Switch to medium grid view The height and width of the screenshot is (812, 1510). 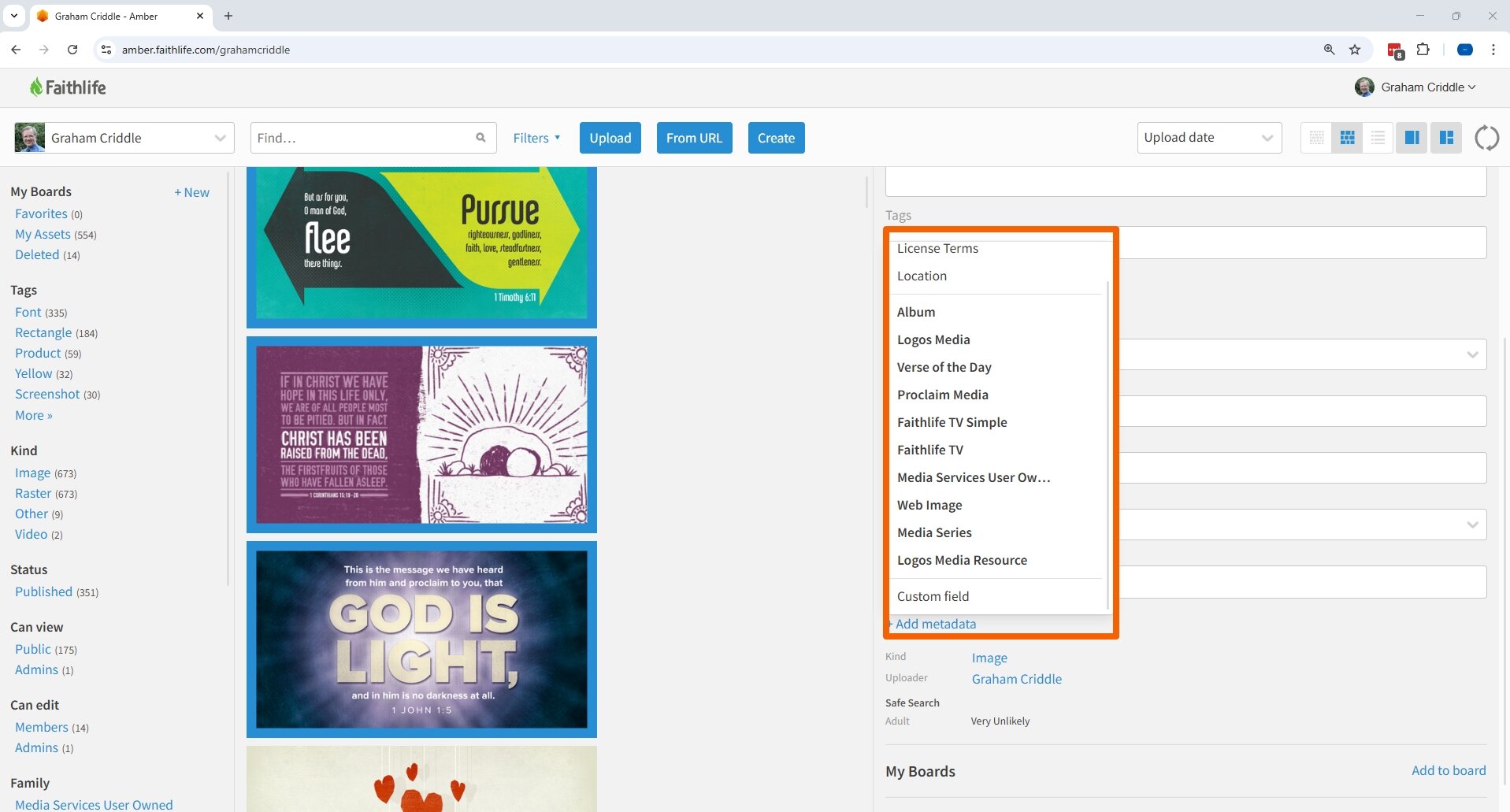1347,138
